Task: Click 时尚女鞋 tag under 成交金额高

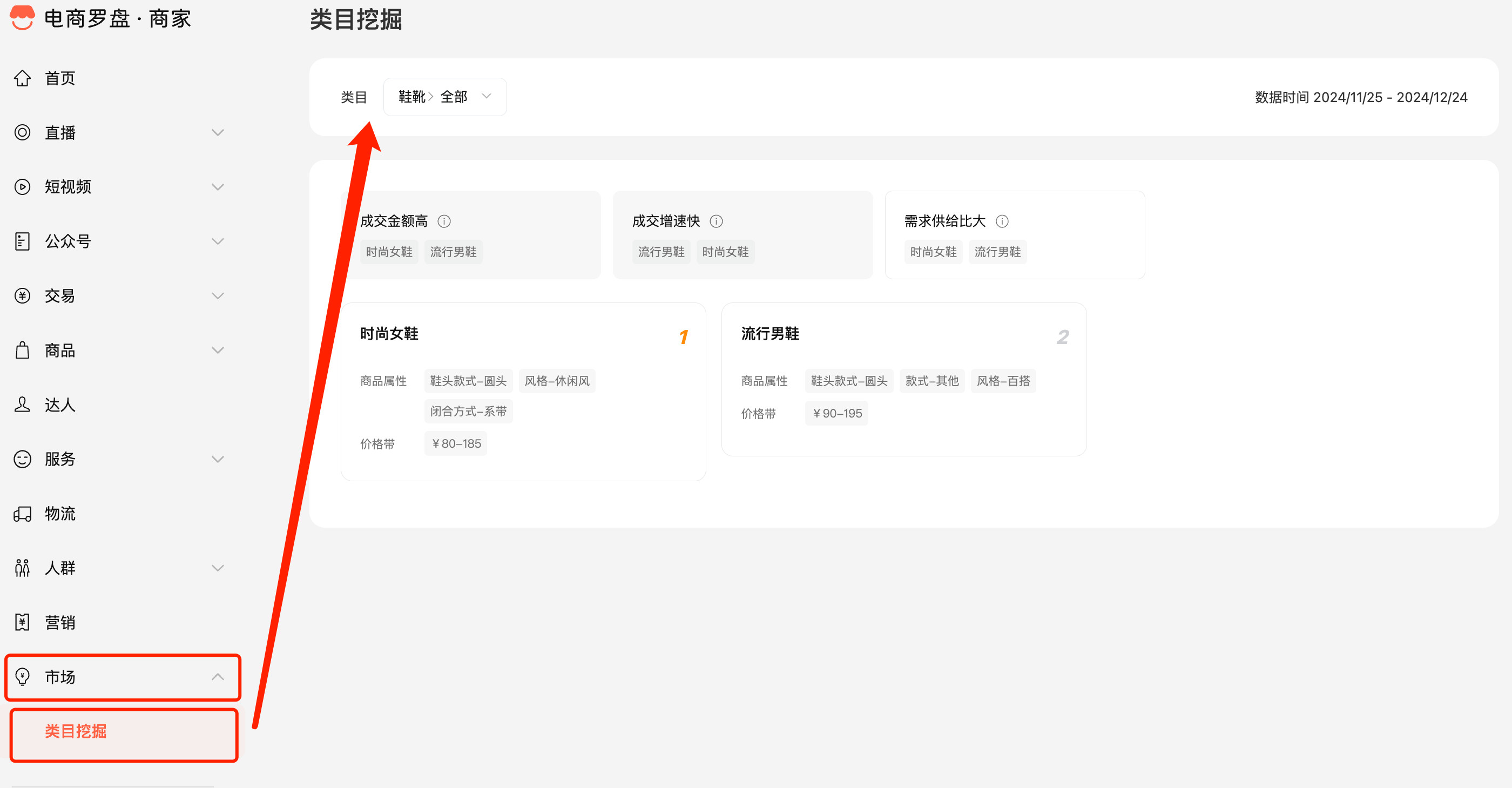Action: 389,252
